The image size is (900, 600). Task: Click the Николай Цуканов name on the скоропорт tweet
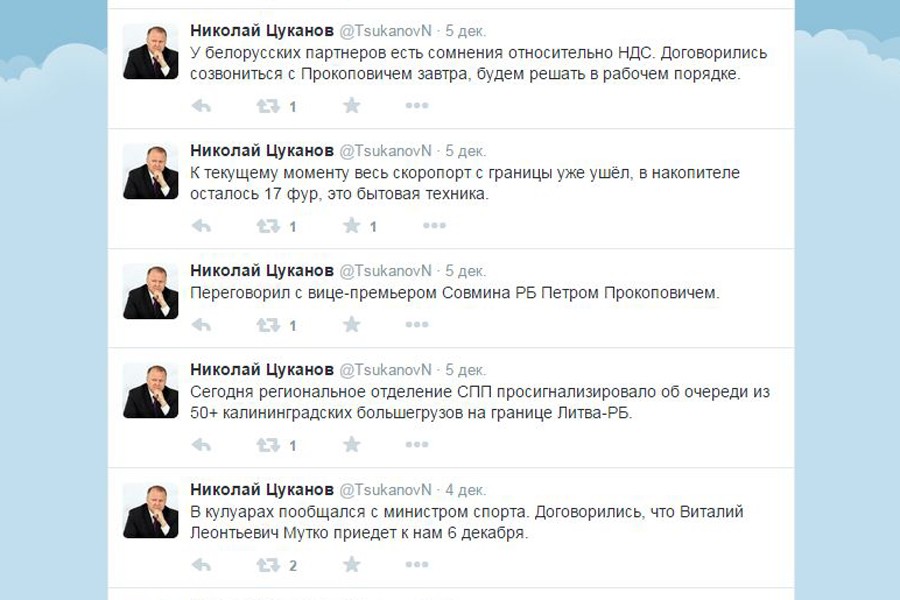click(x=262, y=151)
